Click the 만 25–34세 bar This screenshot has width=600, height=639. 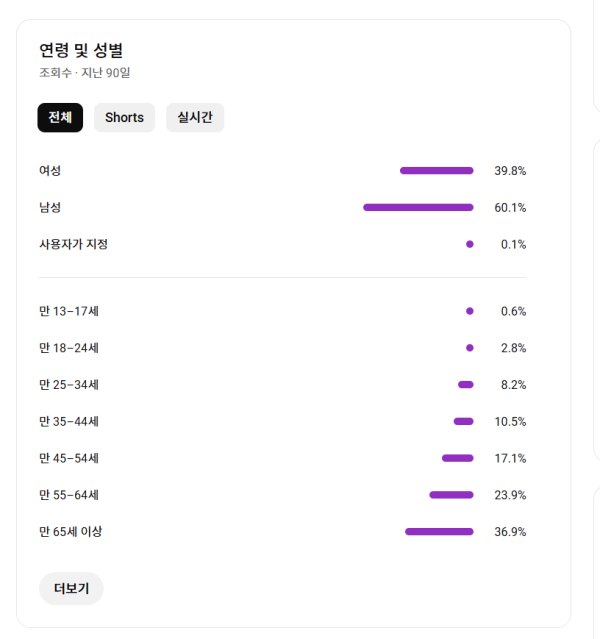pos(466,385)
